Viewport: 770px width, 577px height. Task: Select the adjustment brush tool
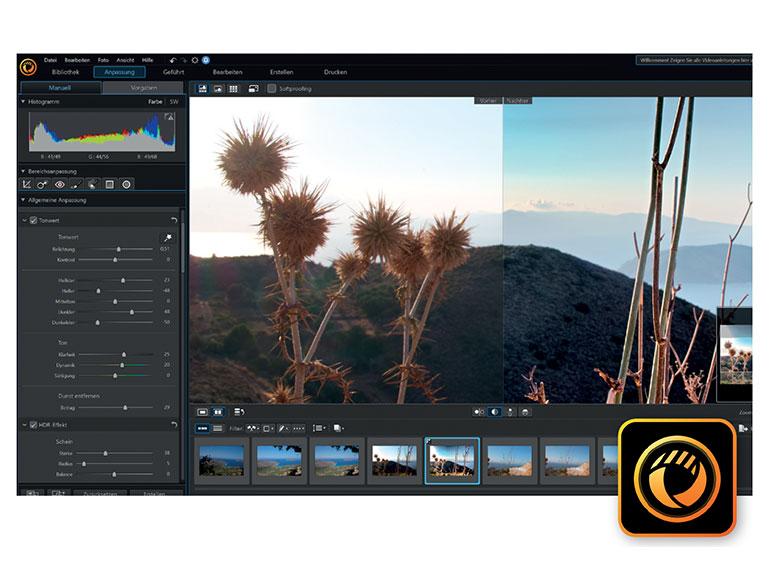click(x=76, y=184)
